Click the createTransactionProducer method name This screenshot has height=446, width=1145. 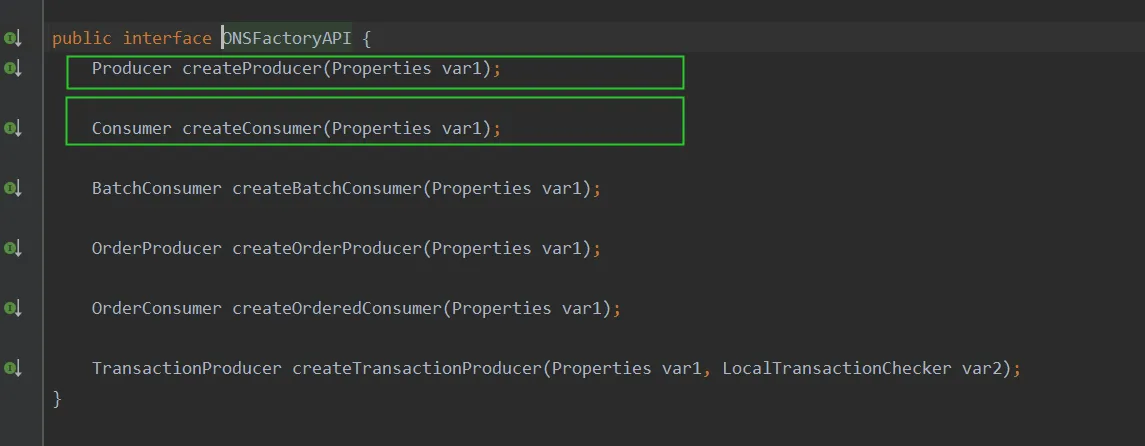pyautogui.click(x=416, y=368)
